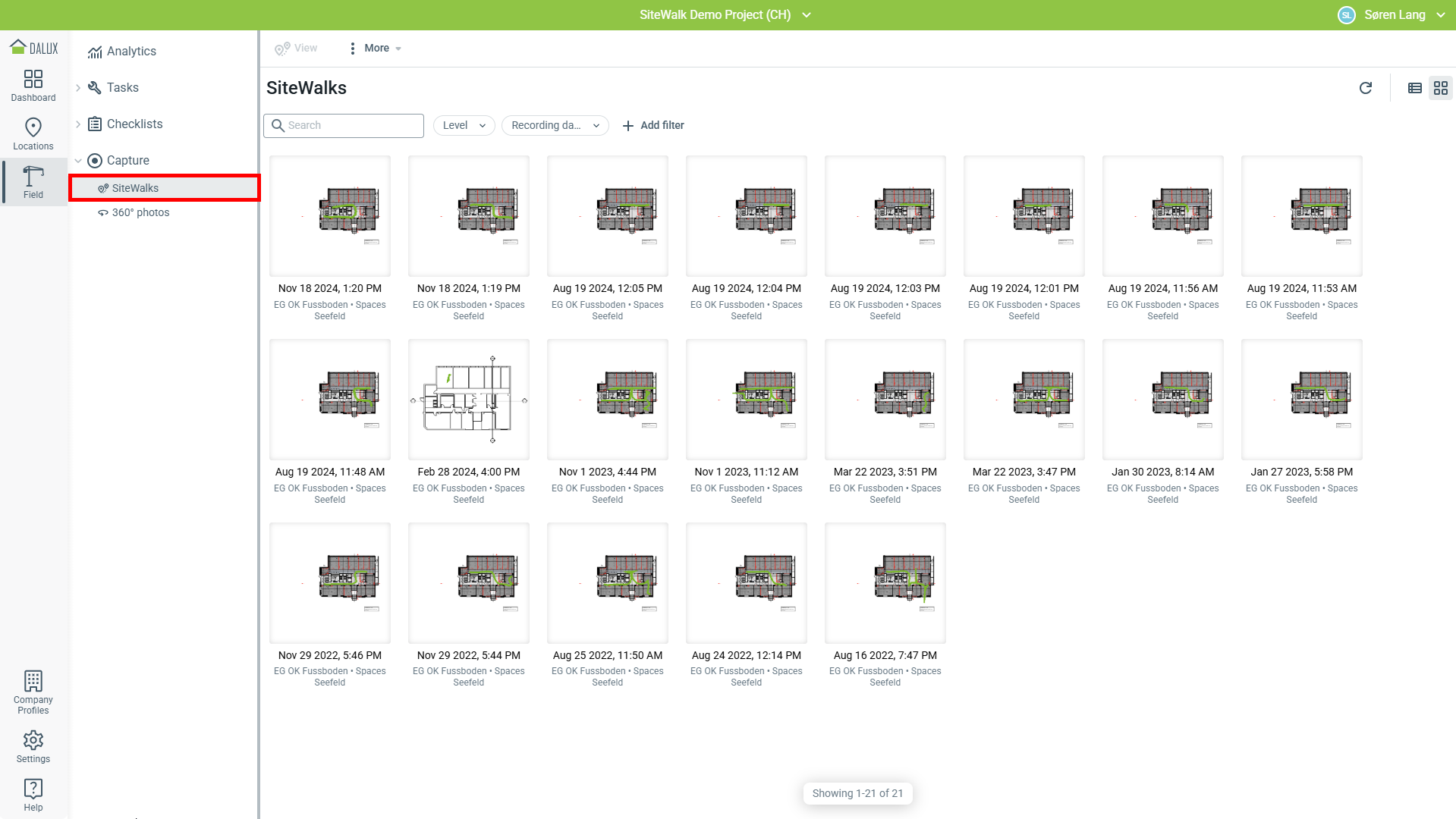
Task: Open the Level filter dropdown
Action: coord(464,125)
